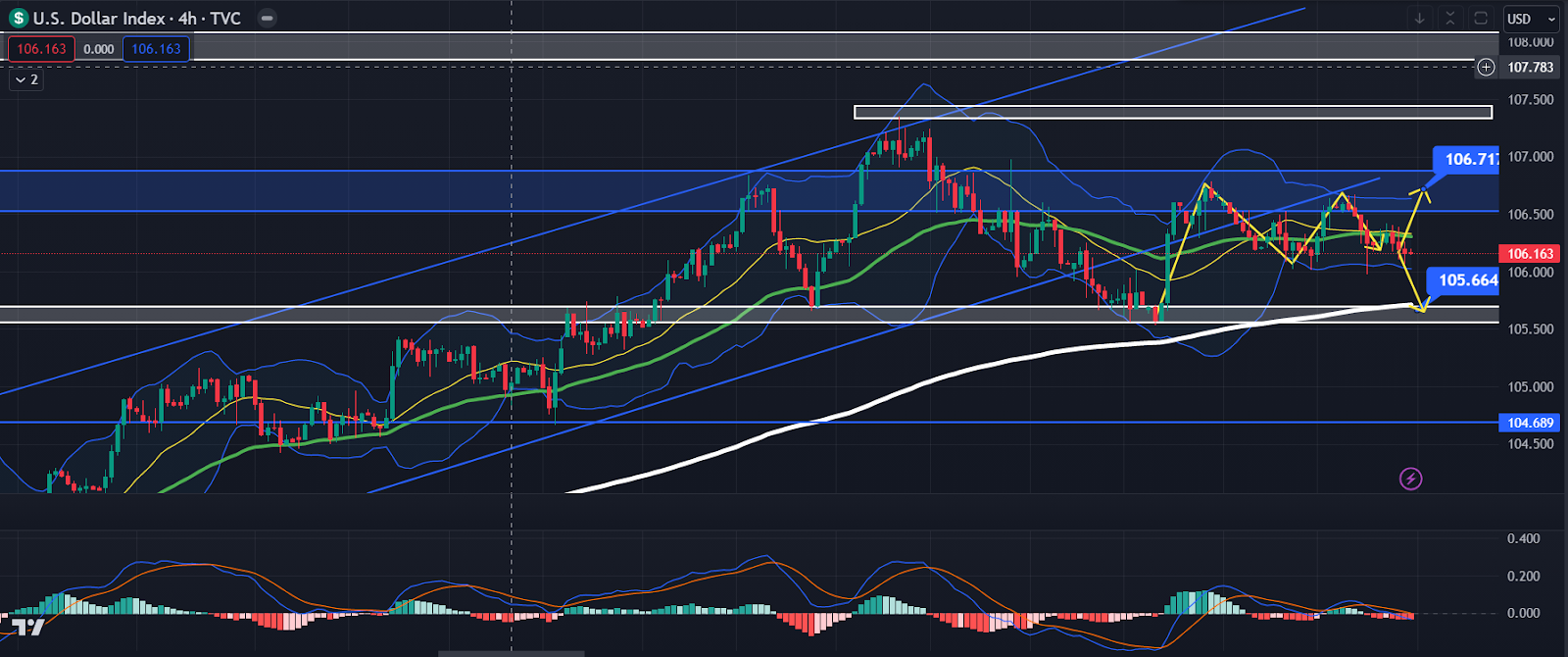This screenshot has width=1568, height=657.
Task: Click the green dollar symbol logo
Action: (x=19, y=18)
